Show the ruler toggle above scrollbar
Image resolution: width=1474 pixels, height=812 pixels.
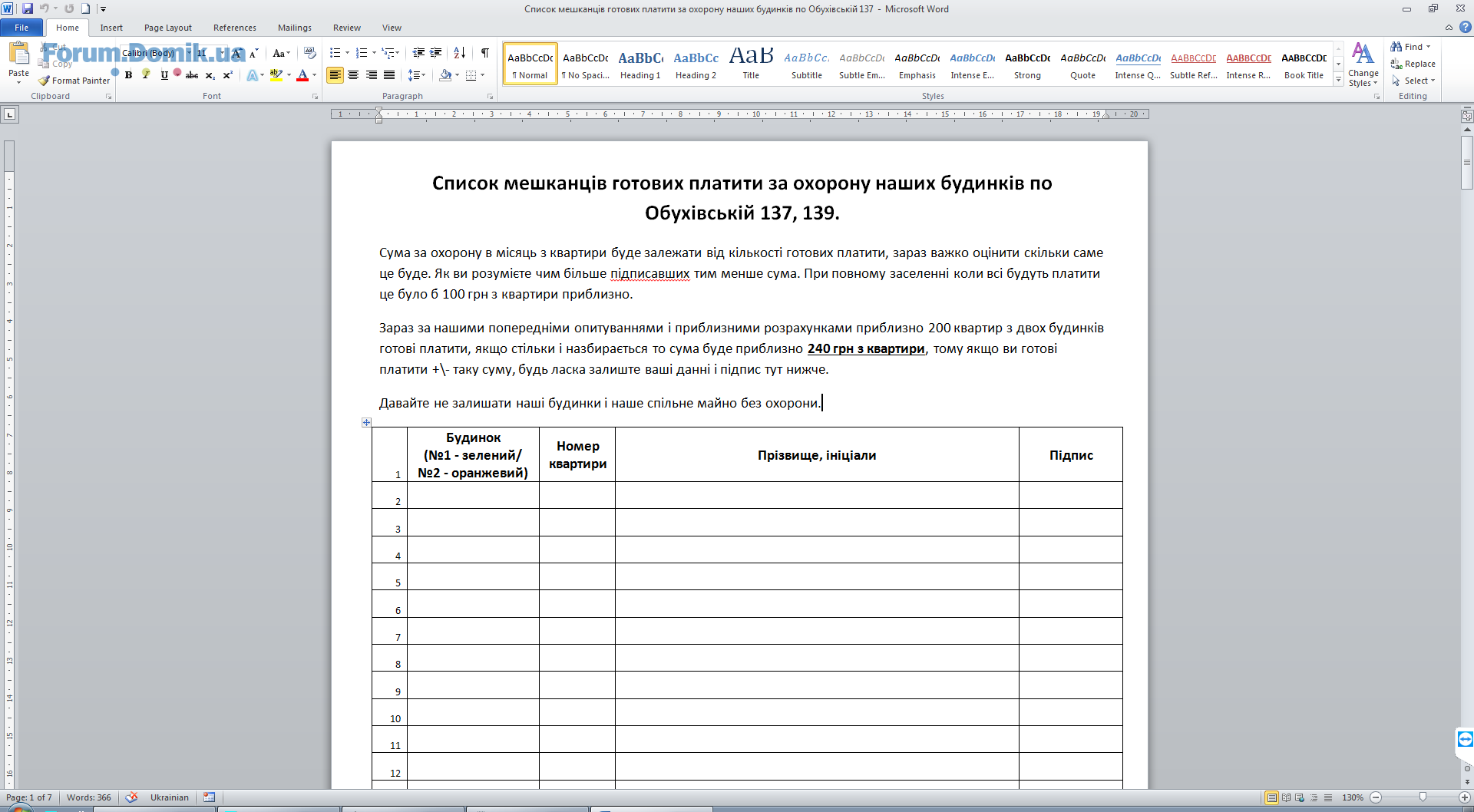pyautogui.click(x=1466, y=116)
